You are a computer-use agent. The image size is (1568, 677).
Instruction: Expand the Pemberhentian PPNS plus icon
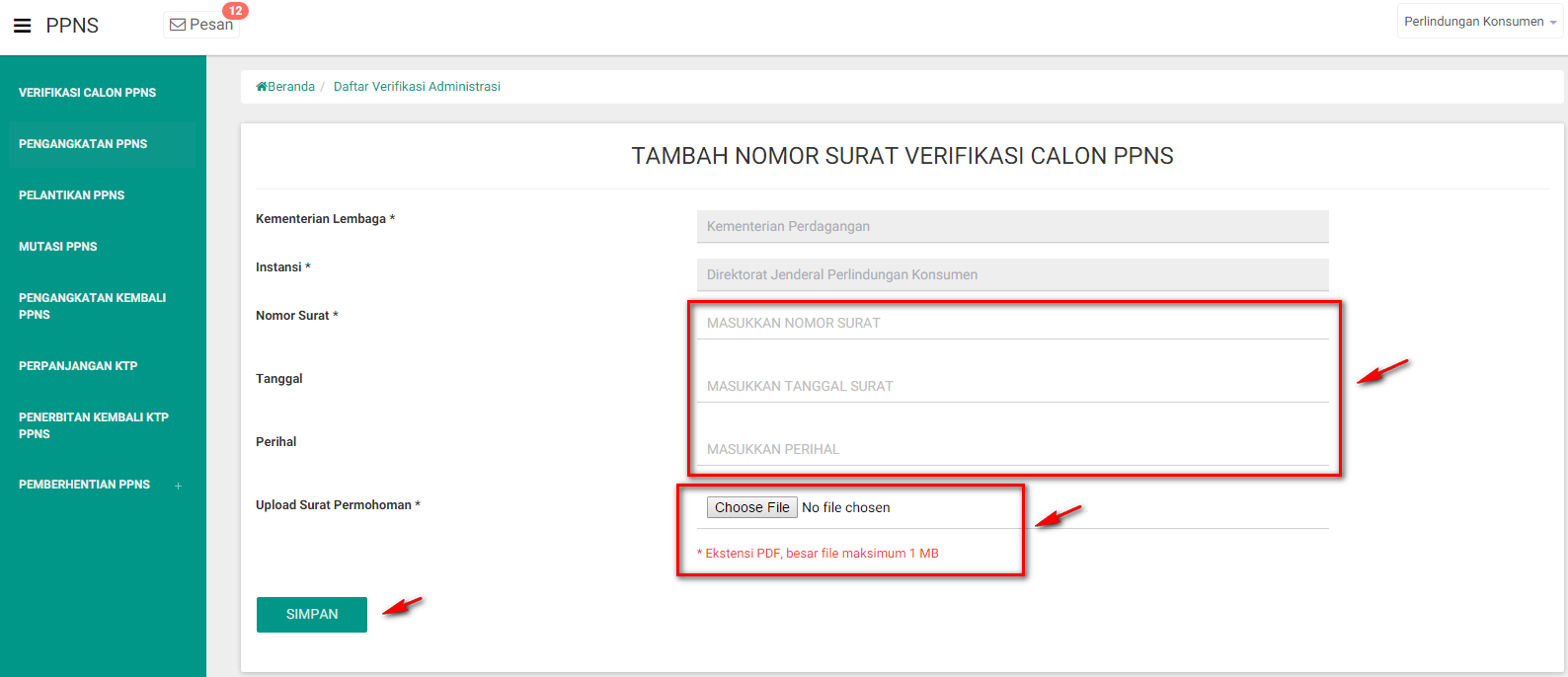click(x=179, y=486)
